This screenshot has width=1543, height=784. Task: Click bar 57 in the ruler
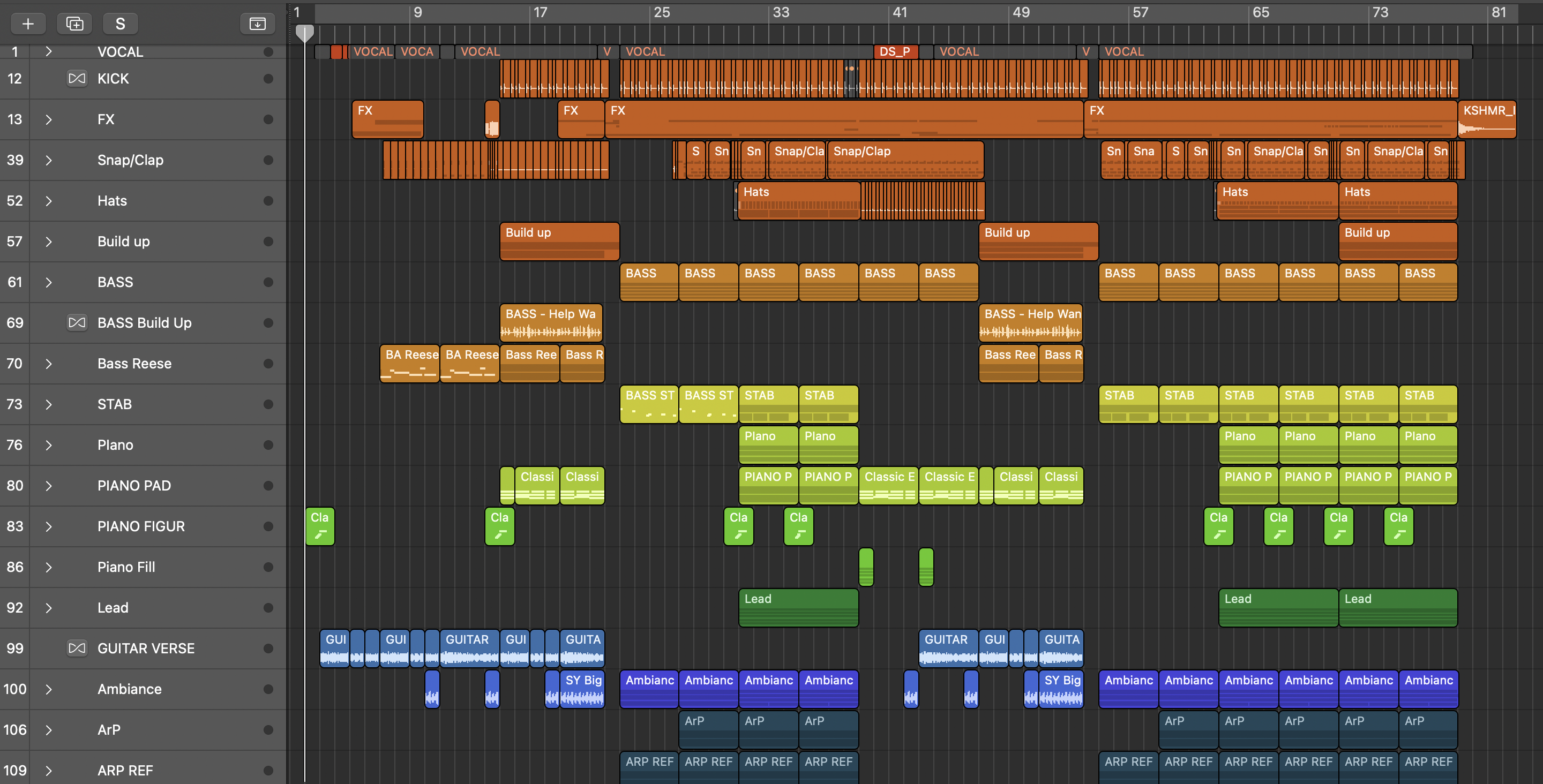(1140, 12)
